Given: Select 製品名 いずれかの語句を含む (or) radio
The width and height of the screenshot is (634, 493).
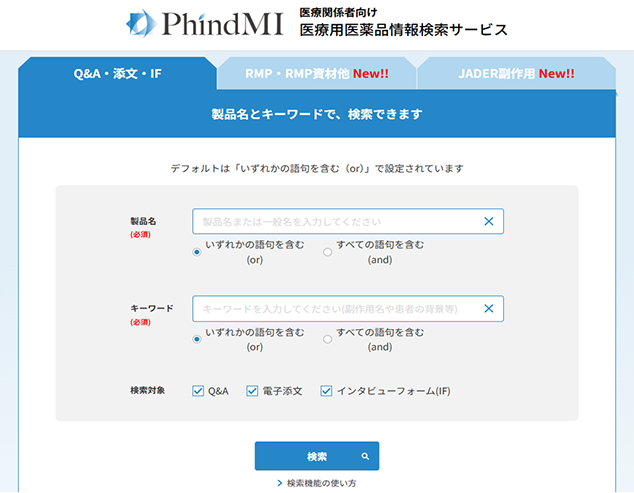Looking at the screenshot, I should pos(197,252).
